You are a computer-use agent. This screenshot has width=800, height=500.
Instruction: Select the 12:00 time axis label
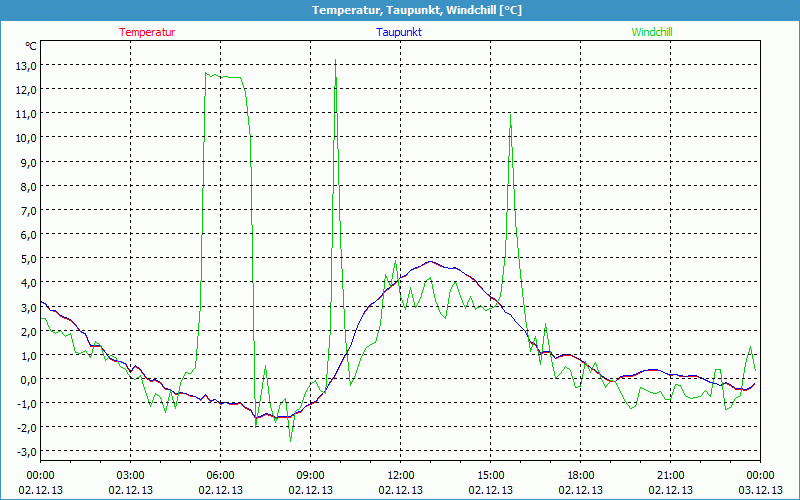[x=400, y=474]
